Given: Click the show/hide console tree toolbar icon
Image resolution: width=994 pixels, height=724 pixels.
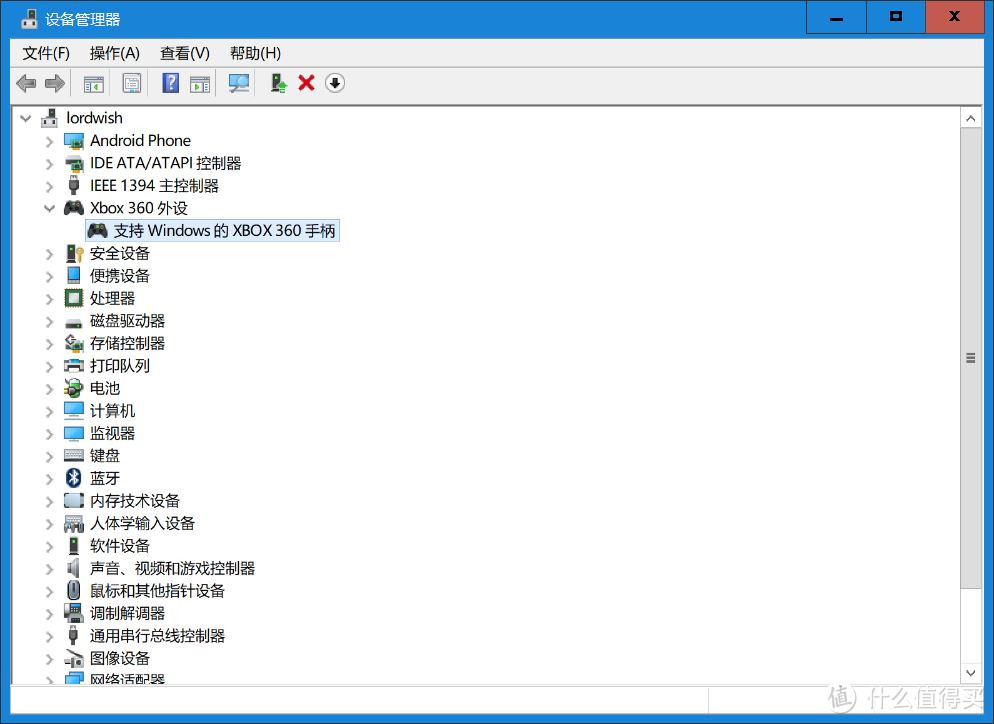Looking at the screenshot, I should coord(94,83).
